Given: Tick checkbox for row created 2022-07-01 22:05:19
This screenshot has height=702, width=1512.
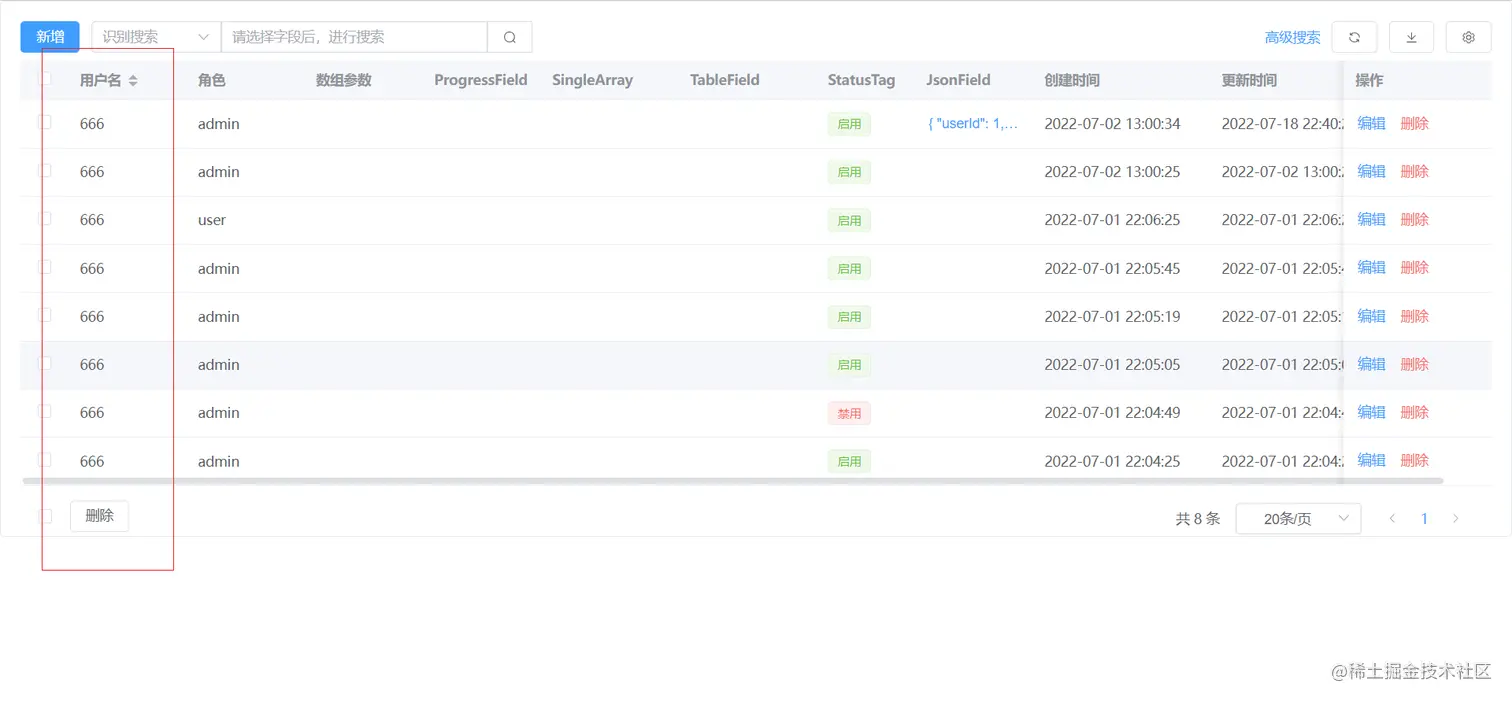Looking at the screenshot, I should (x=45, y=314).
